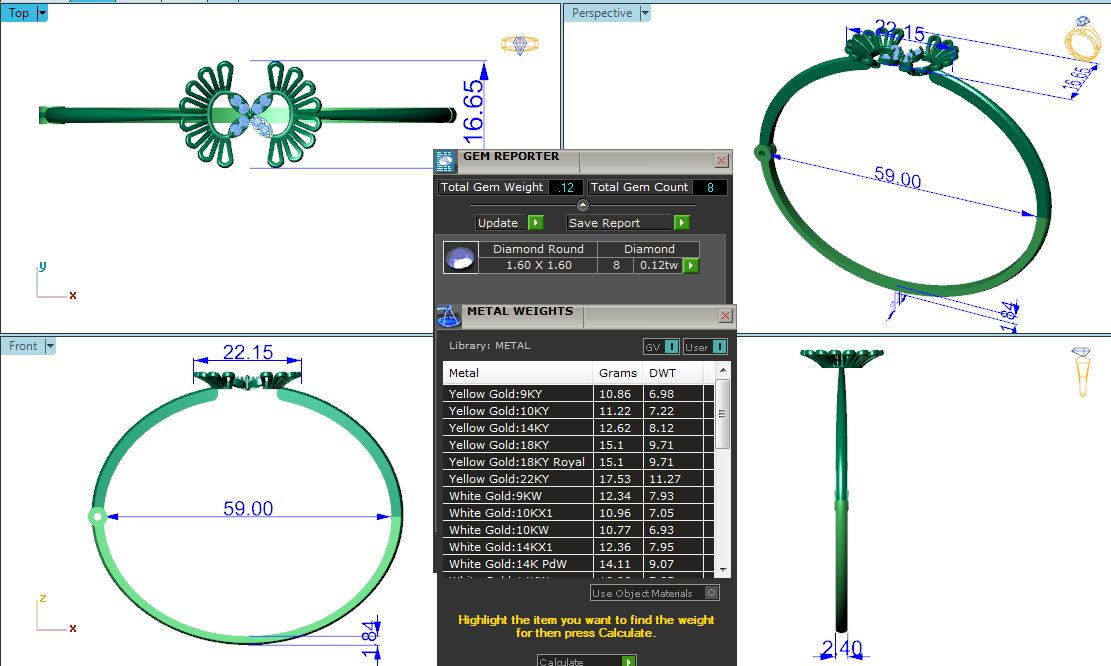Click the ring icon in Perspective viewport
This screenshot has width=1111, height=666.
click(x=1082, y=43)
